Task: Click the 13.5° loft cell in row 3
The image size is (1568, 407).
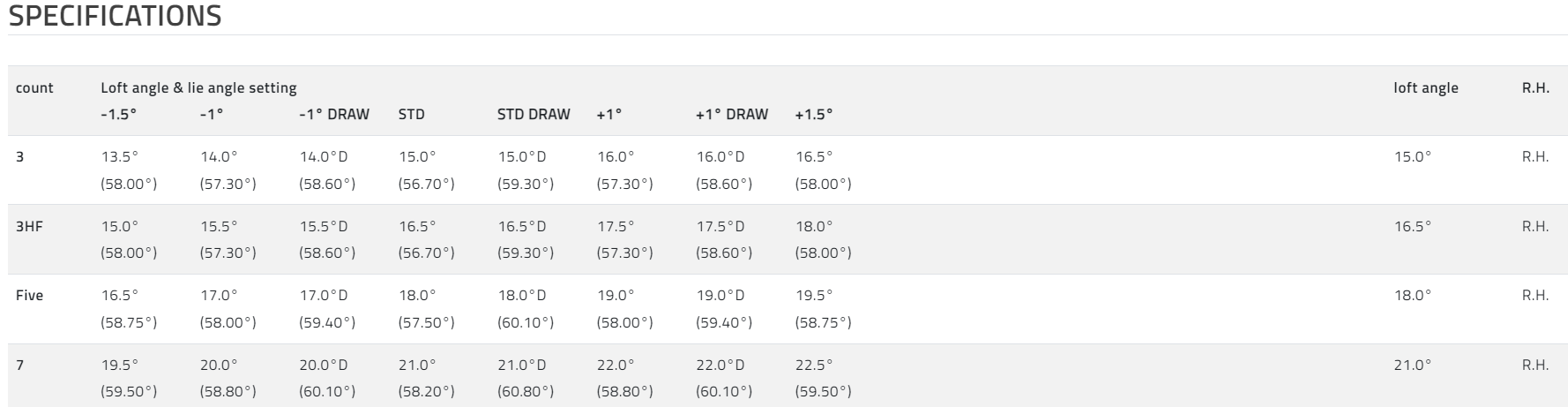Action: [120, 156]
